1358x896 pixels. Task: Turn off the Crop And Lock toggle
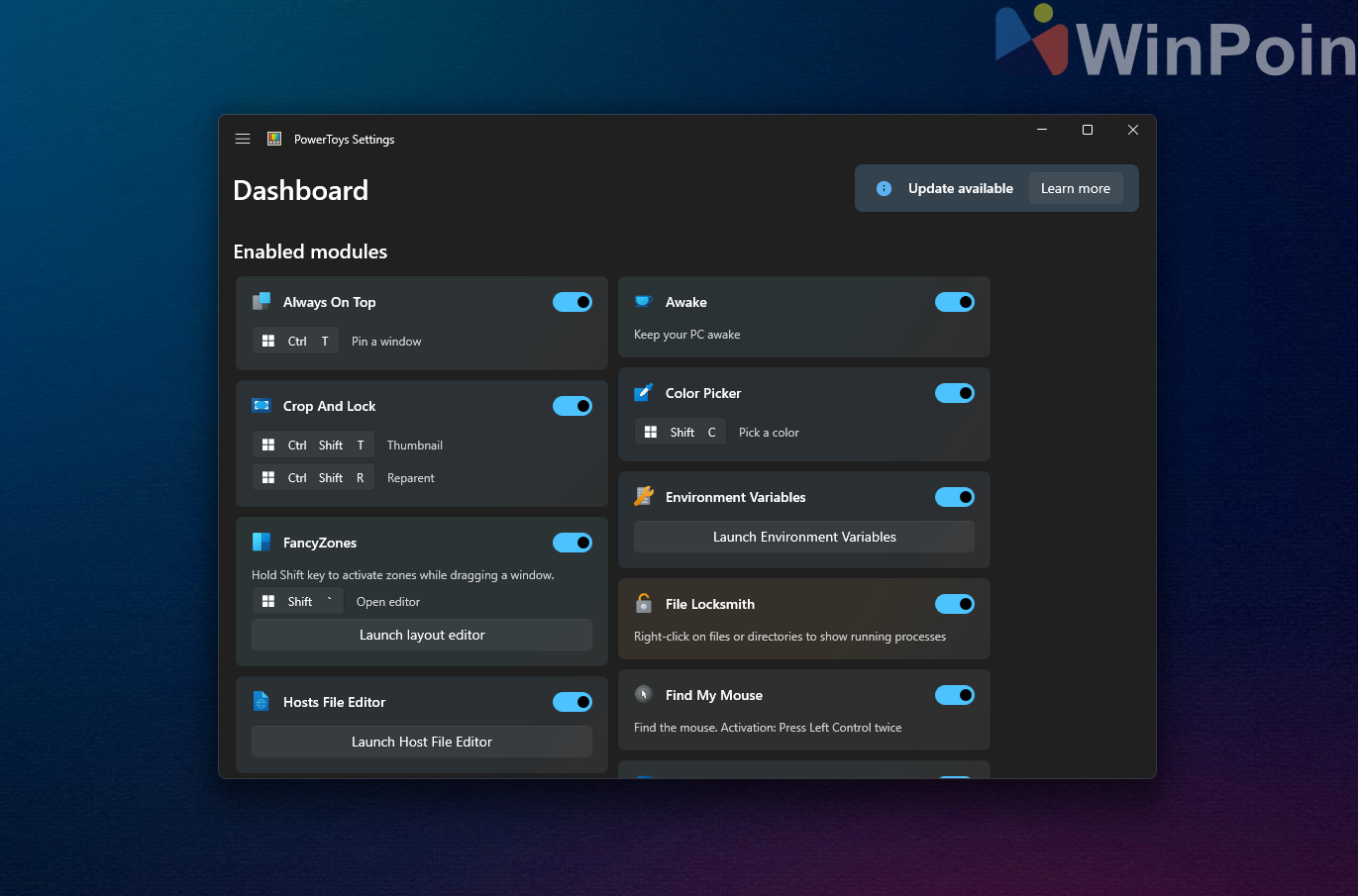(x=573, y=406)
